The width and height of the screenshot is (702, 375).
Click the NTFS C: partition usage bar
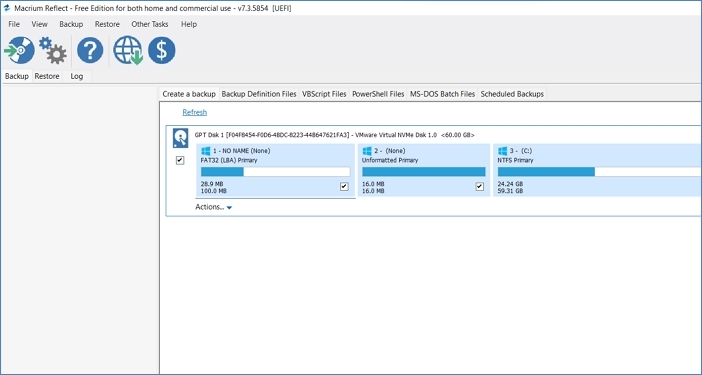pos(599,172)
